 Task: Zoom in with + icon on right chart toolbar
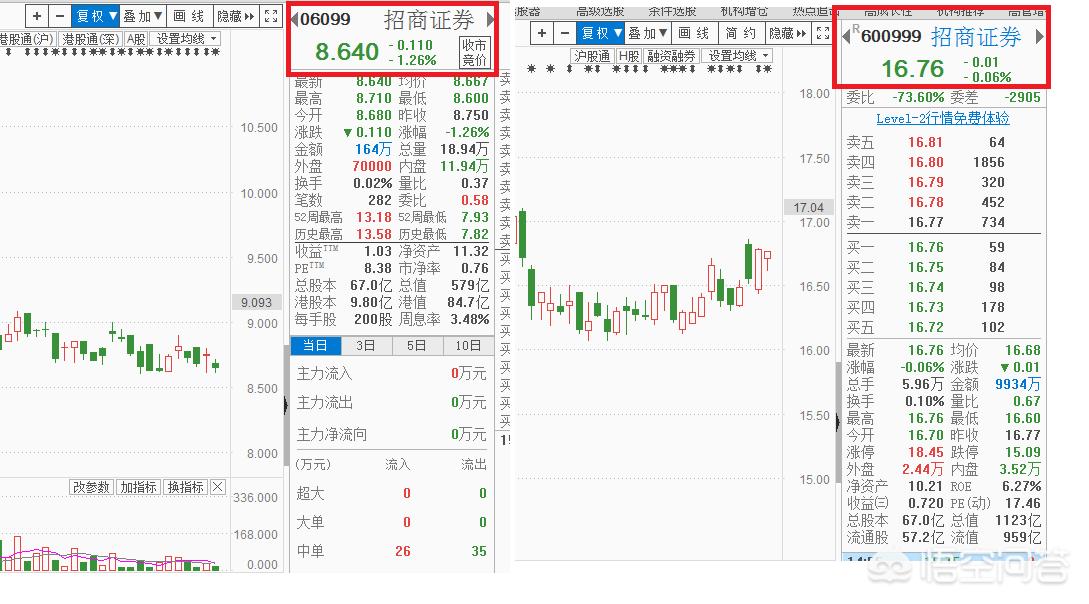[x=541, y=33]
